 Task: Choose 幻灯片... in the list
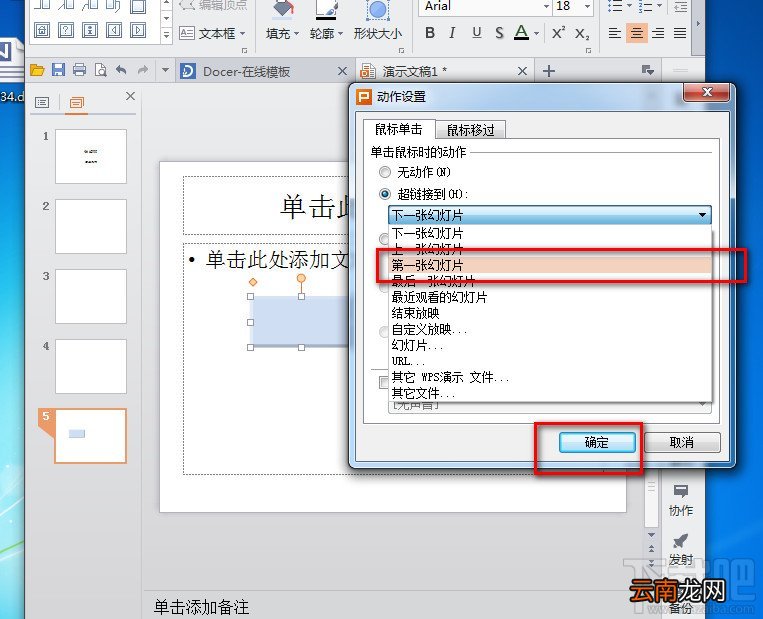[x=550, y=346]
